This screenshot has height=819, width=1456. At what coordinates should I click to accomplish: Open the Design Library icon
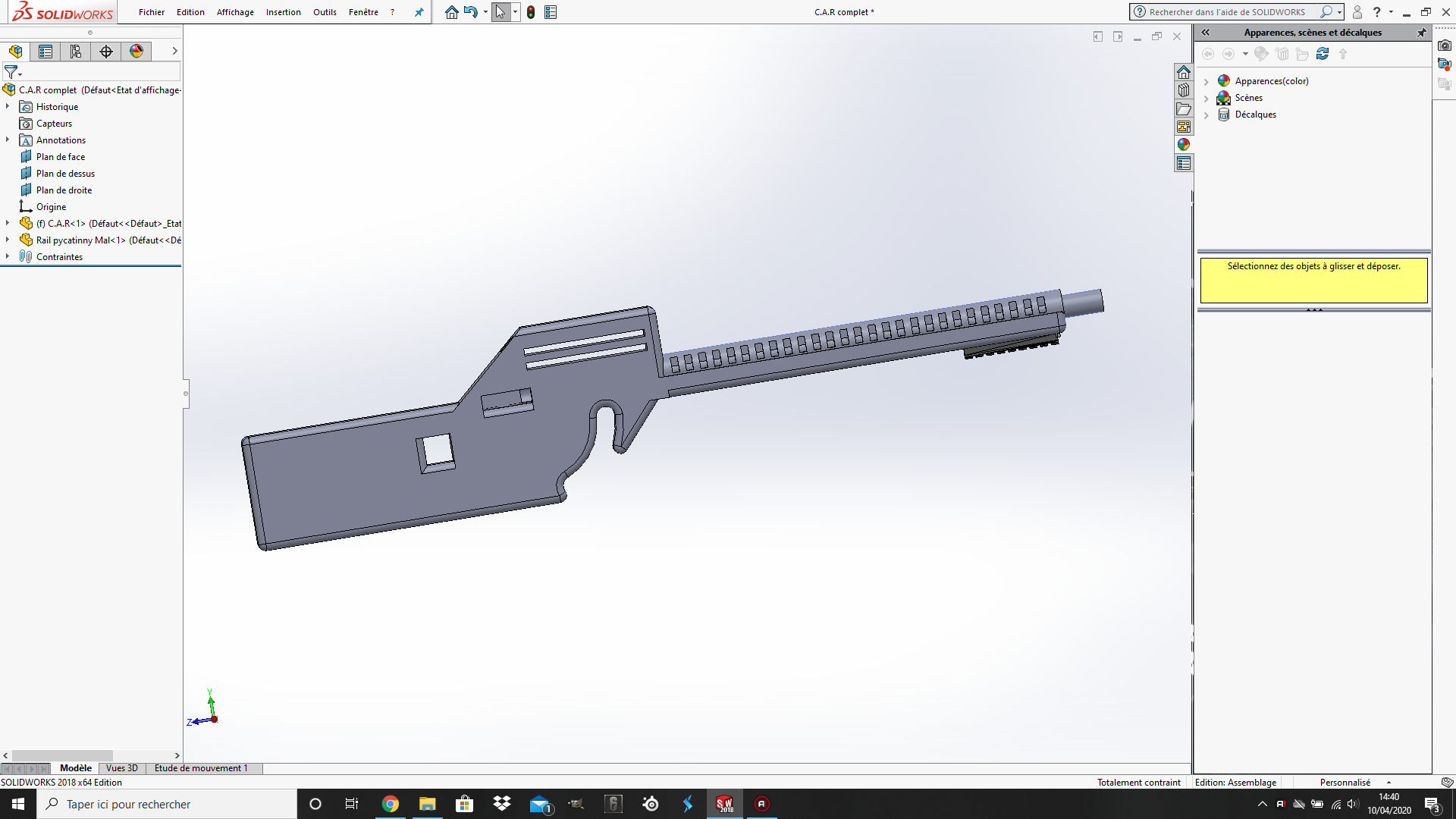pyautogui.click(x=1184, y=90)
